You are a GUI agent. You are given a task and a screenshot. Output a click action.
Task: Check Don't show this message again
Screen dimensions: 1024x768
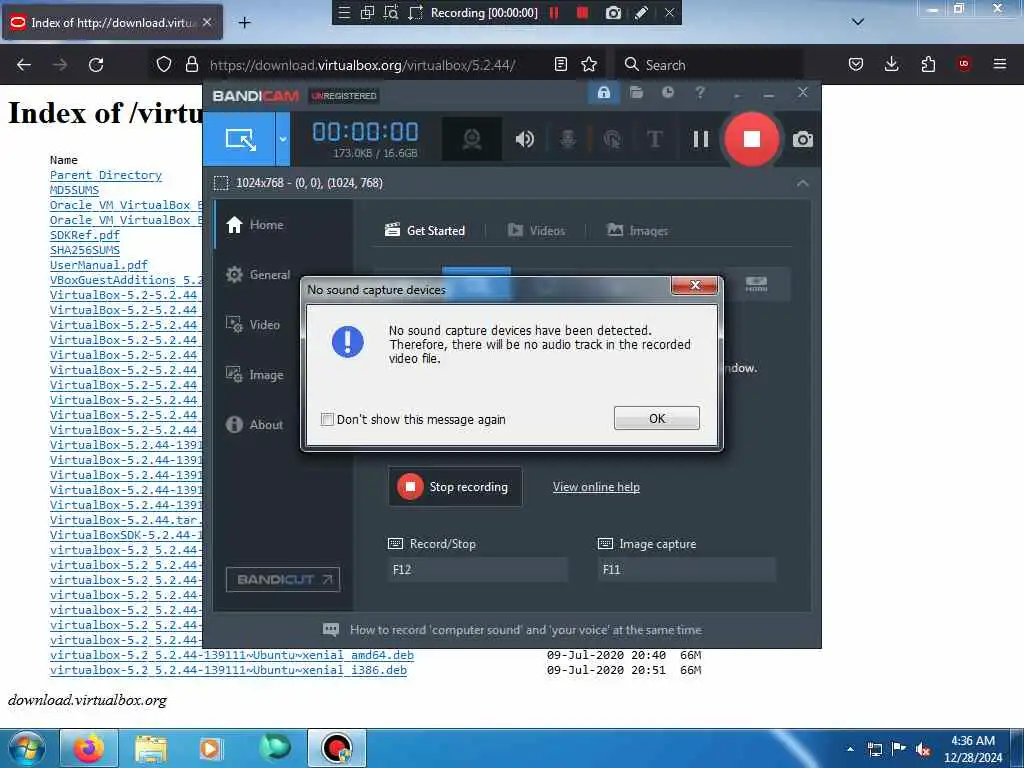pos(327,419)
